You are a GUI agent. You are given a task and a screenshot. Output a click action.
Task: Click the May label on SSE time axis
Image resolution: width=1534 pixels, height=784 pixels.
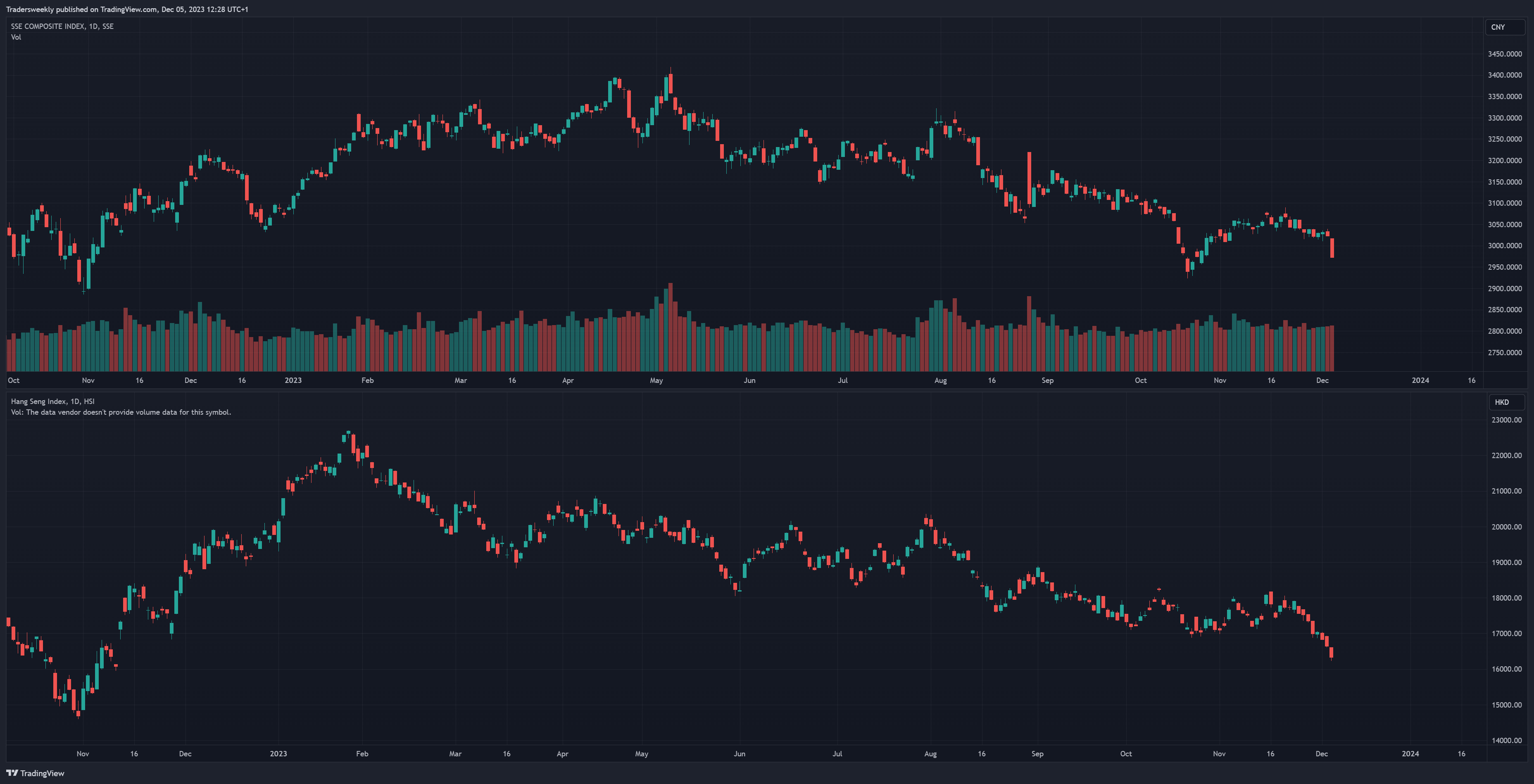[x=656, y=380]
